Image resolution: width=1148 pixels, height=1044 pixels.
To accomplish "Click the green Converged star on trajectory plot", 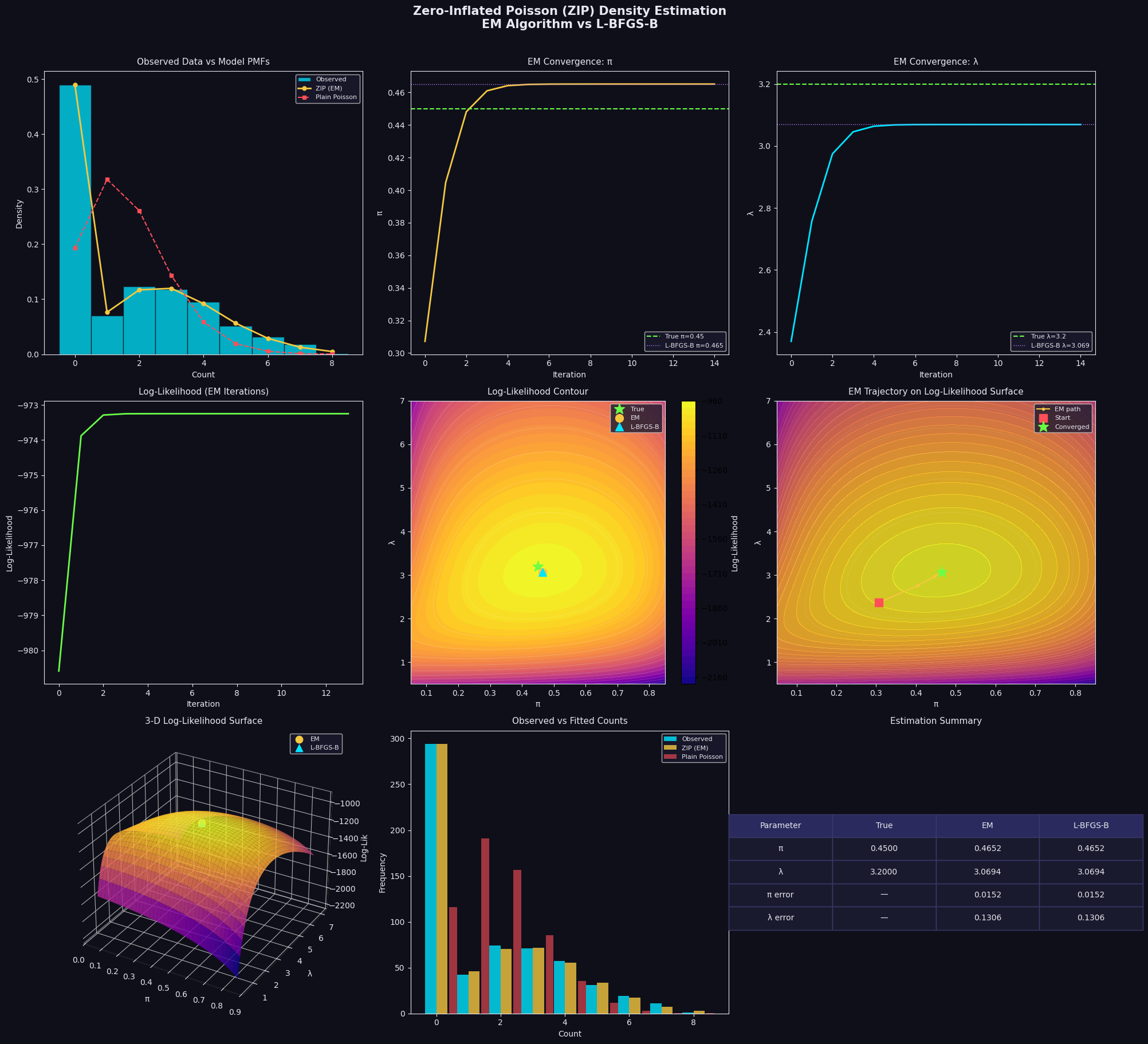I will 941,572.
